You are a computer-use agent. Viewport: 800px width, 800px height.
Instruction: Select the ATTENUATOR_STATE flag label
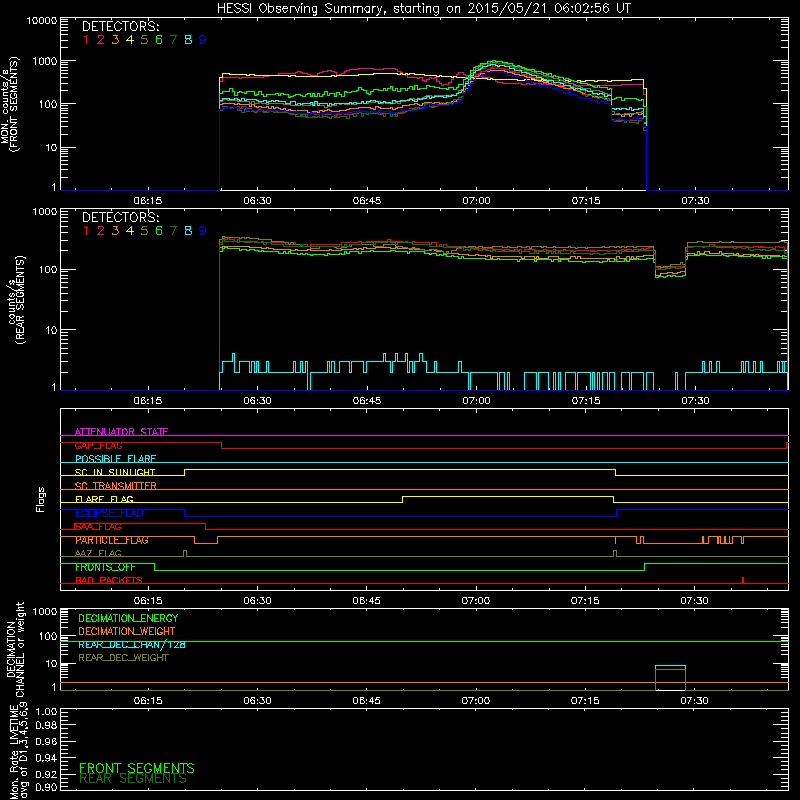121,432
